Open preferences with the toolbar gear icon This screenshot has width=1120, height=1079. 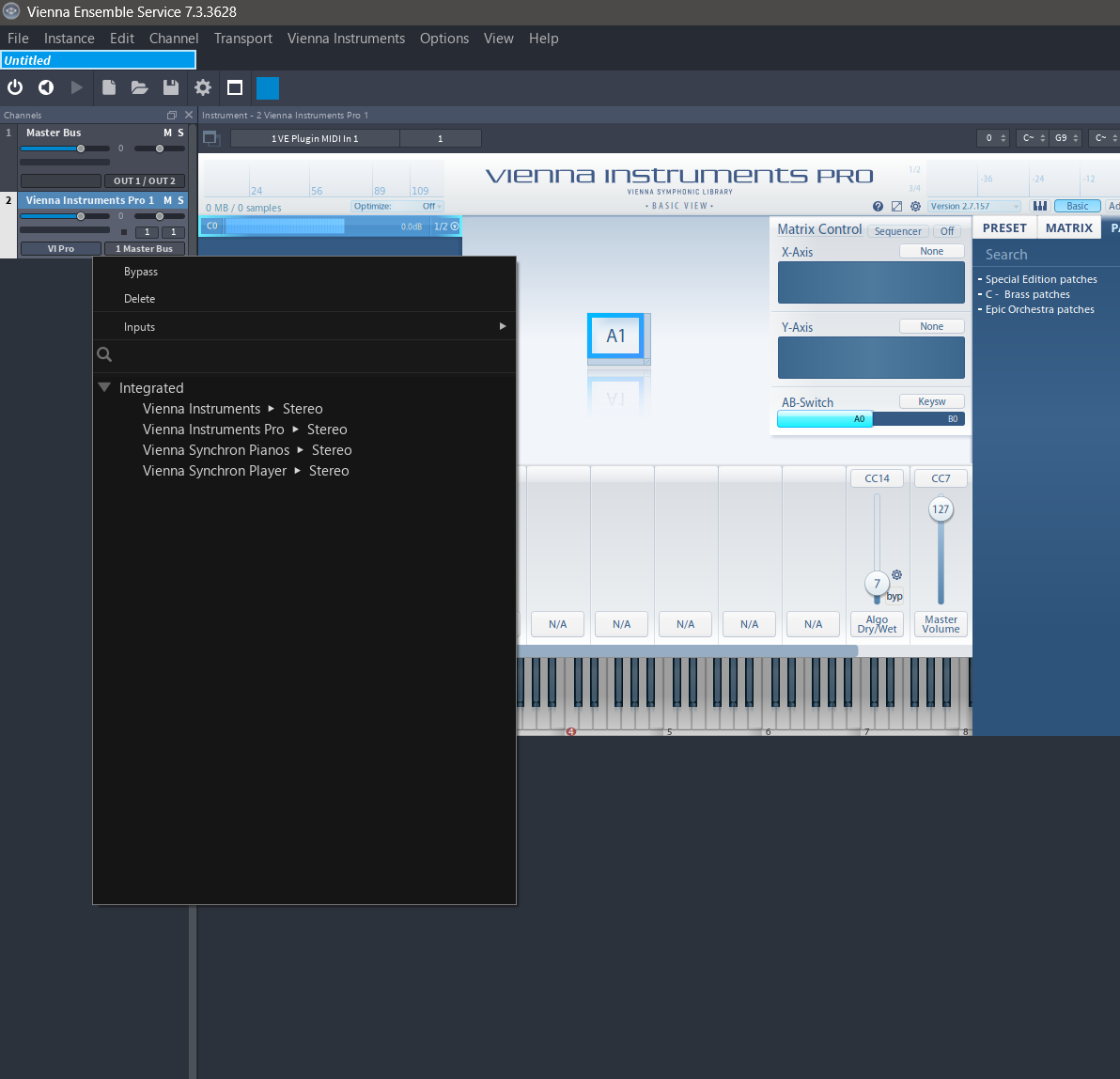click(203, 87)
